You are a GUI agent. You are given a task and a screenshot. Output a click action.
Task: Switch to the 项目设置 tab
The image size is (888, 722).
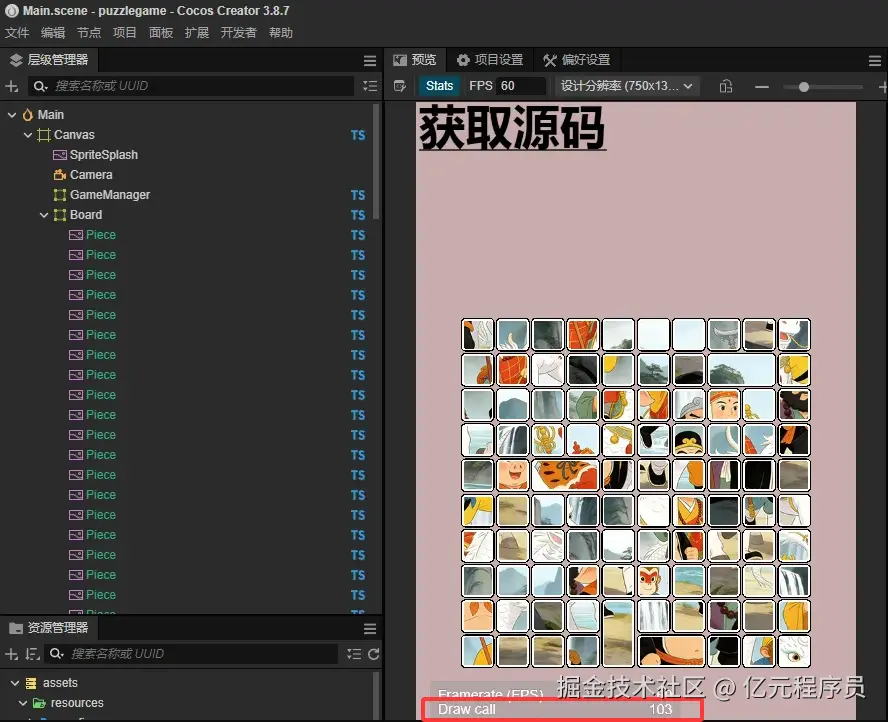pos(490,60)
